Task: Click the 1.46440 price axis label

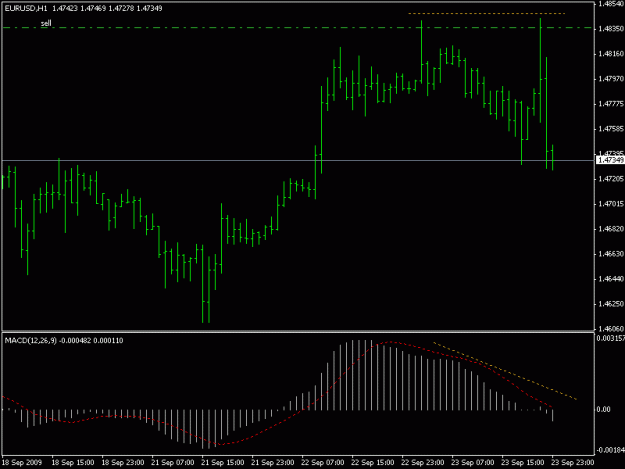Action: pyautogui.click(x=610, y=279)
